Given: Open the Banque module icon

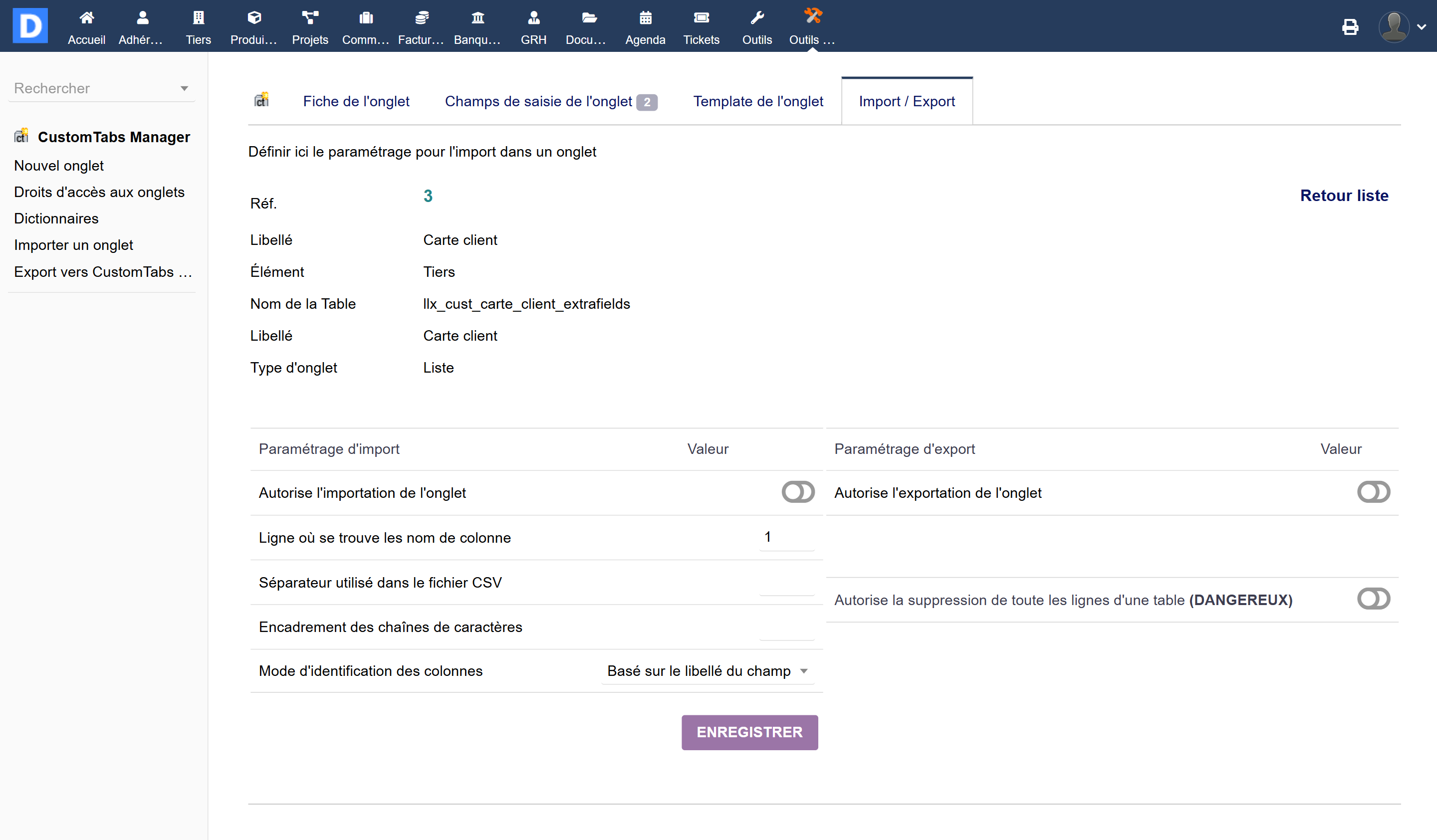Looking at the screenshot, I should click(478, 18).
